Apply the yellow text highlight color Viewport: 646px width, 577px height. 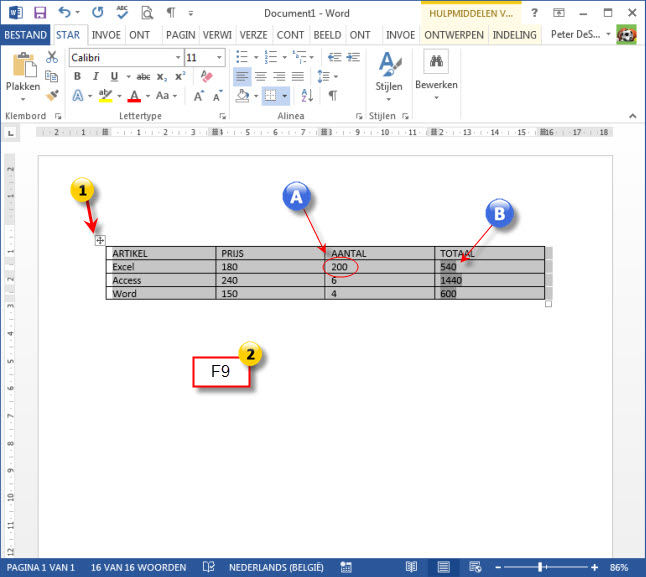[105, 96]
